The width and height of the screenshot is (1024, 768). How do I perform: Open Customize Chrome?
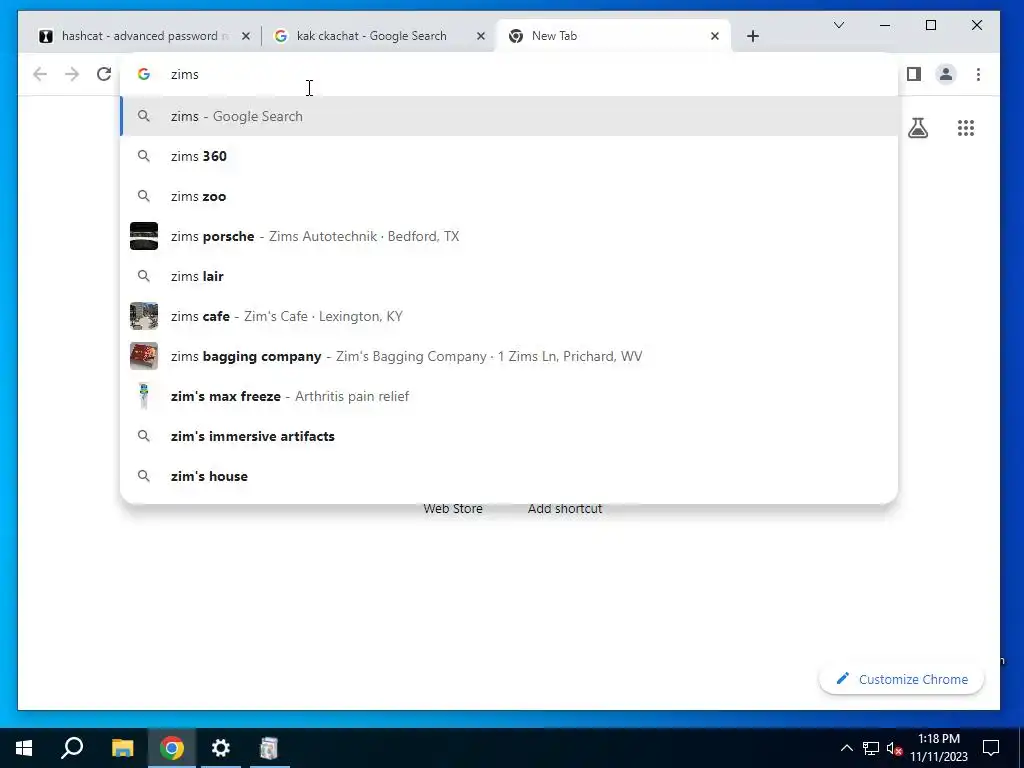pyautogui.click(x=901, y=679)
